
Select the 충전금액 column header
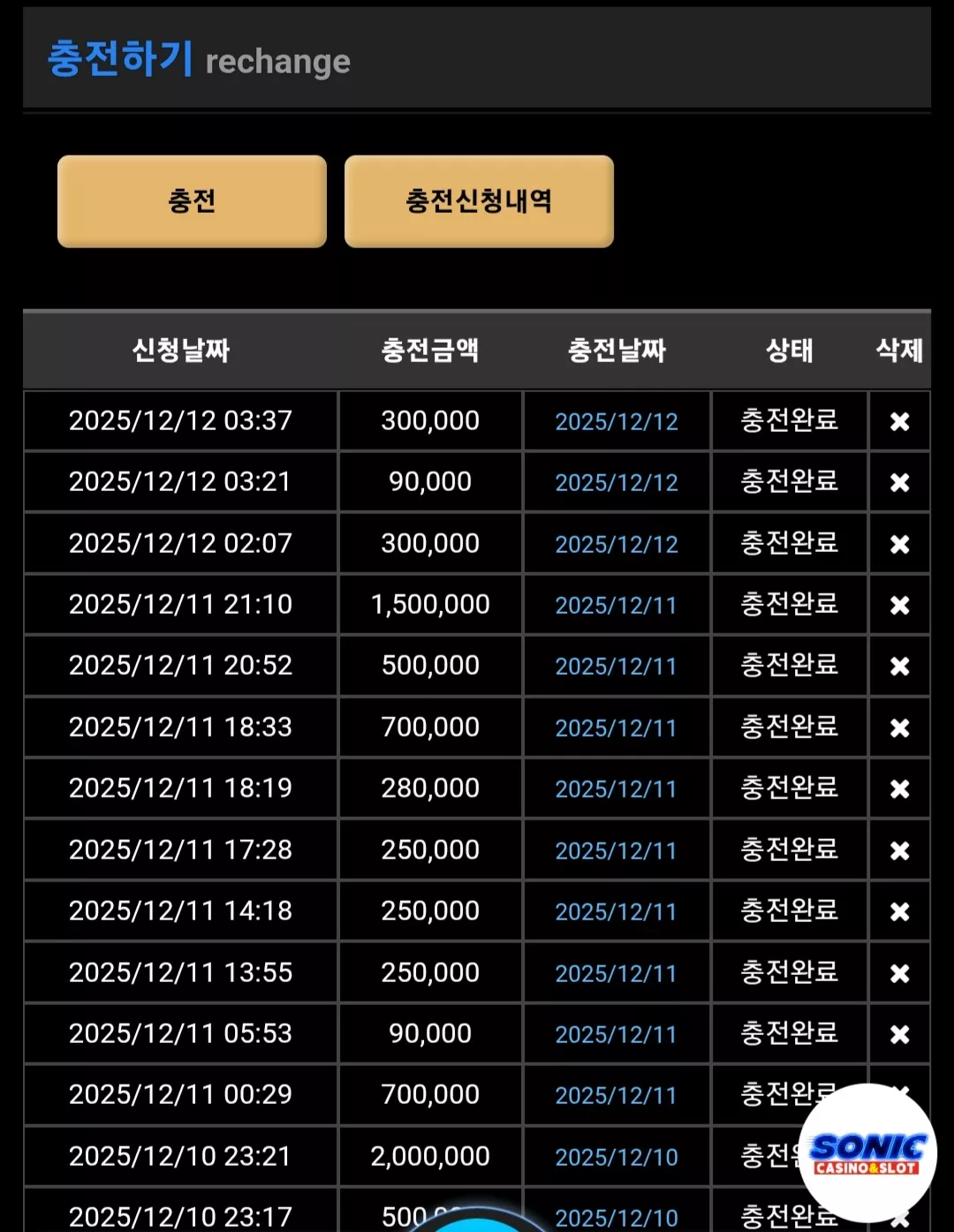[x=430, y=351]
